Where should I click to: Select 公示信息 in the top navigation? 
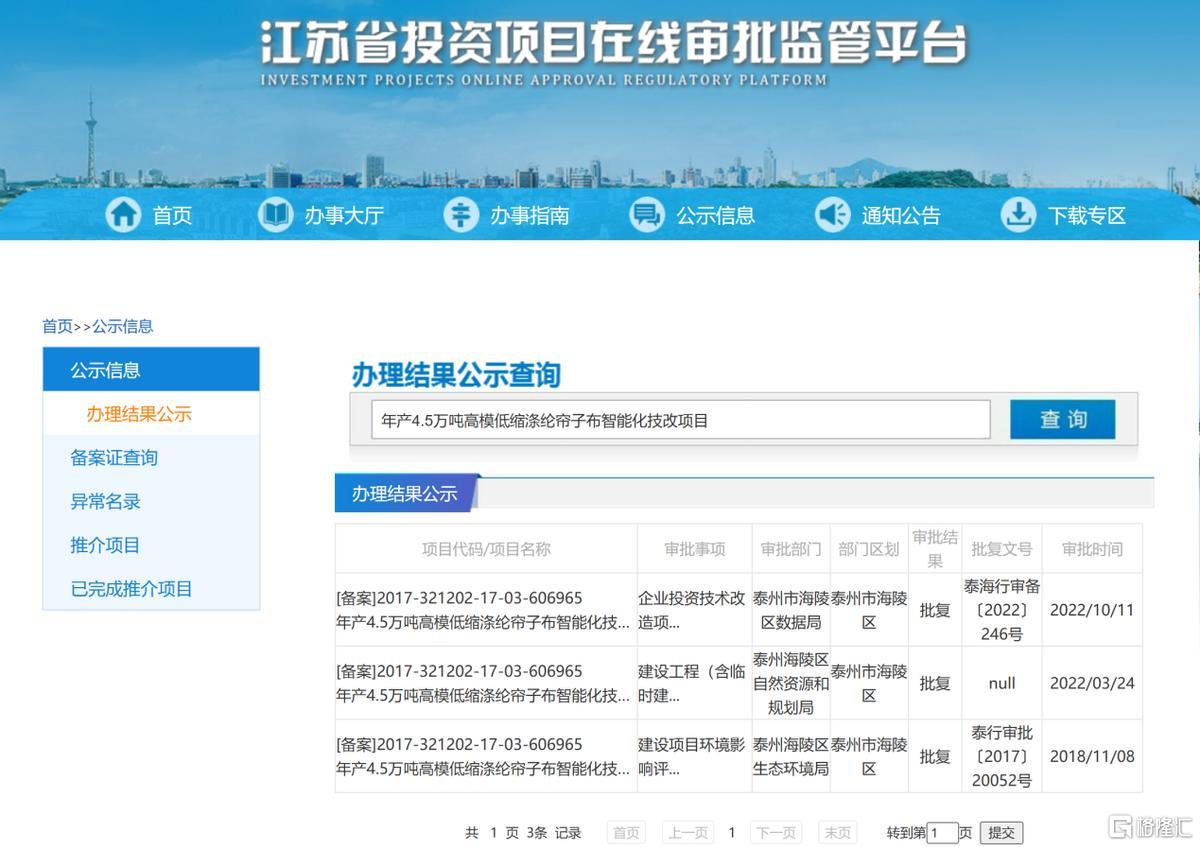click(715, 215)
